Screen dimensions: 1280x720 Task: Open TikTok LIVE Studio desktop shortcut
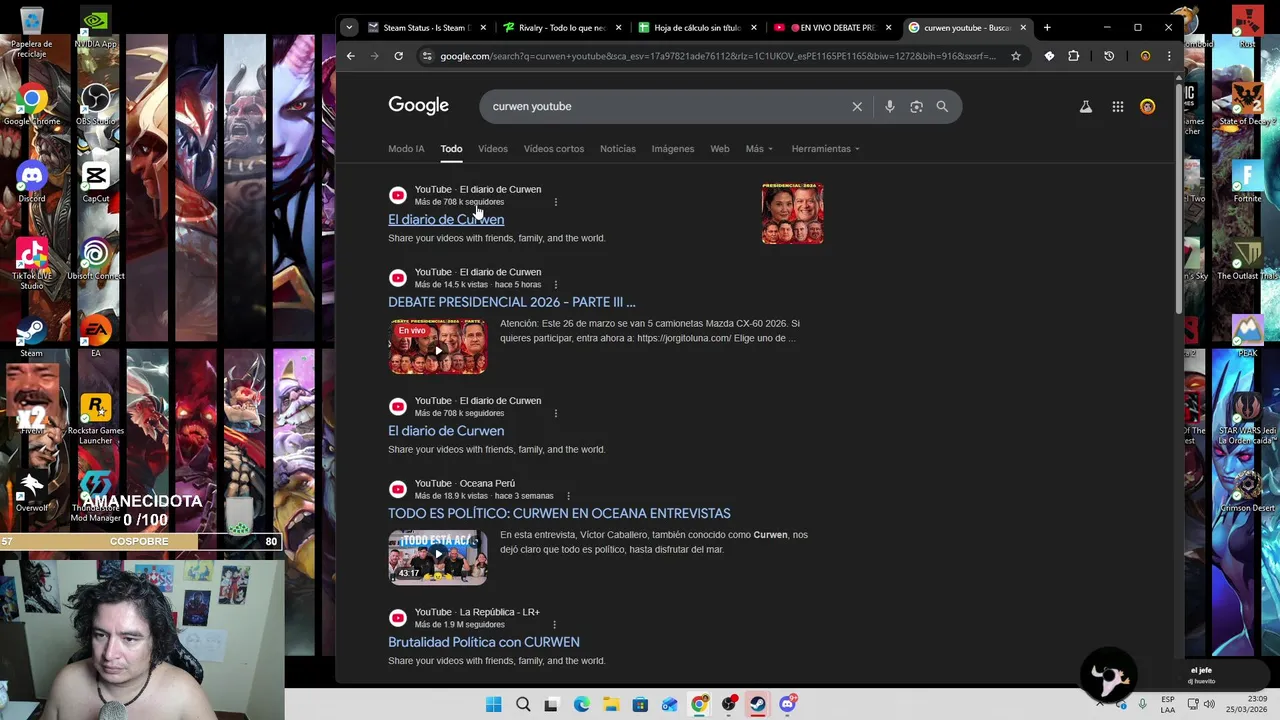(x=32, y=265)
